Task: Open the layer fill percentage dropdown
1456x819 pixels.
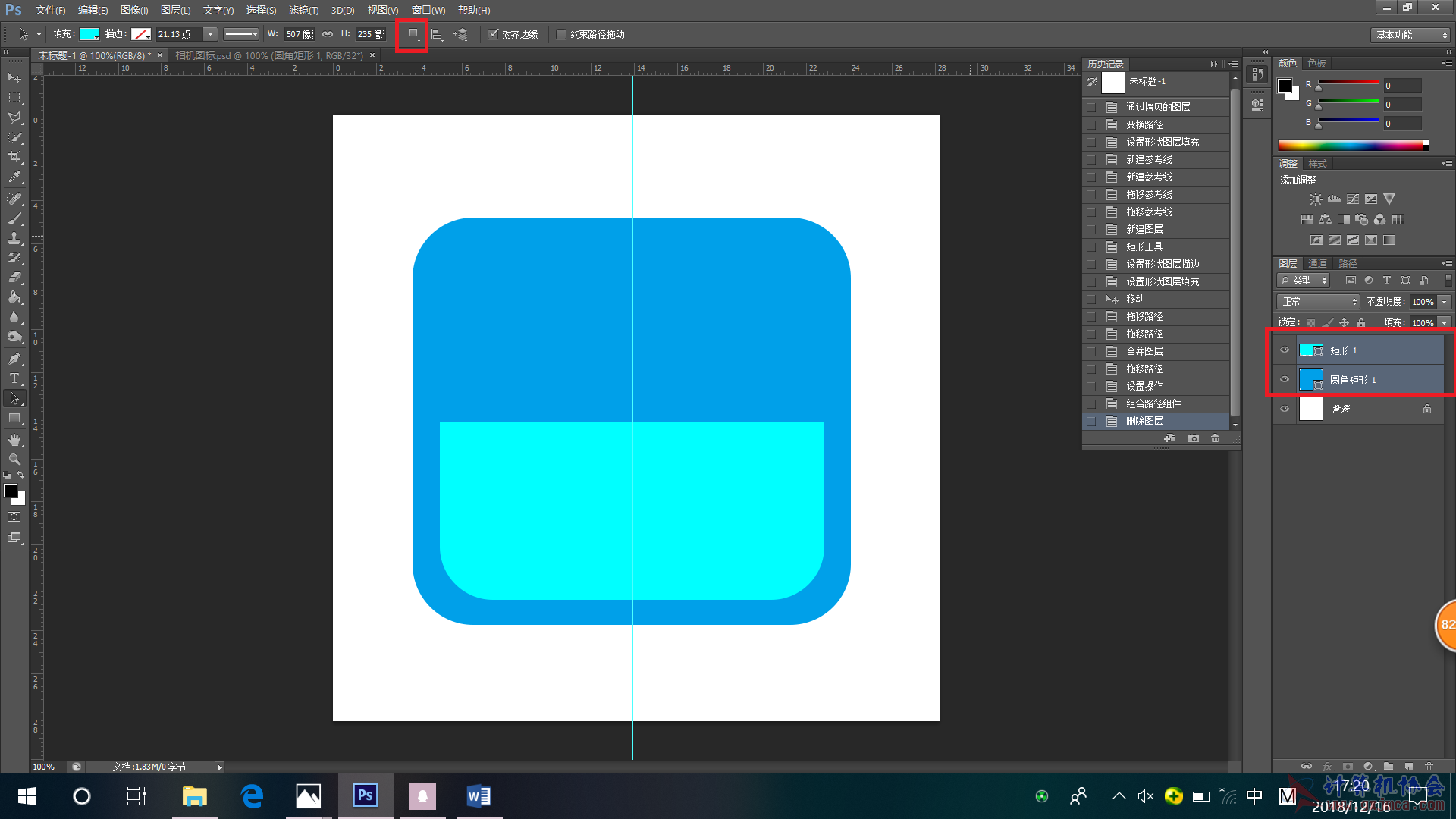Action: point(1445,323)
